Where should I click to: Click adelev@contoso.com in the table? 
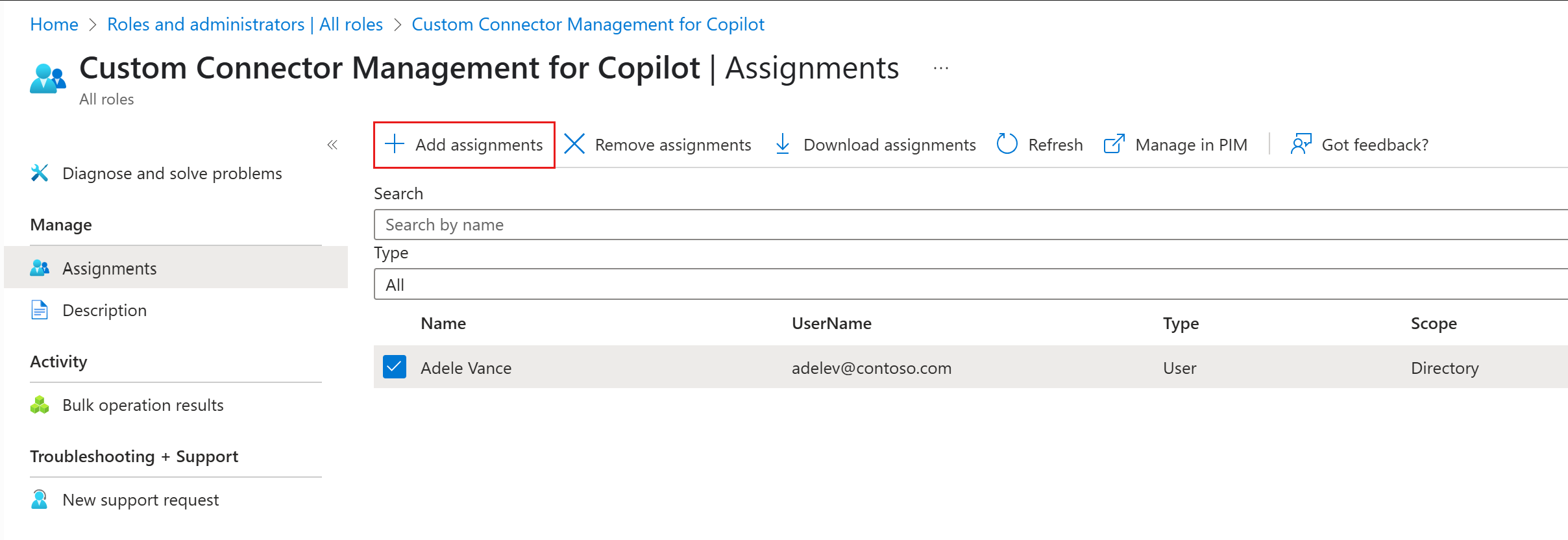872,368
